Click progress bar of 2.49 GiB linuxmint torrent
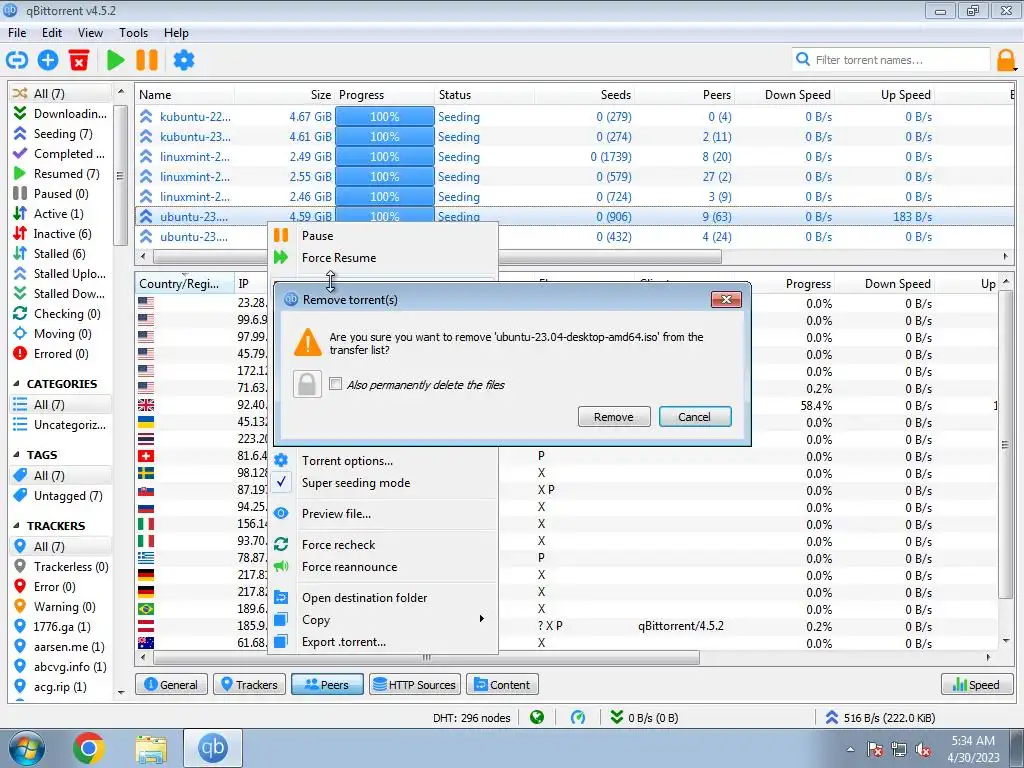Screen dimensions: 1024x768 click(x=385, y=157)
